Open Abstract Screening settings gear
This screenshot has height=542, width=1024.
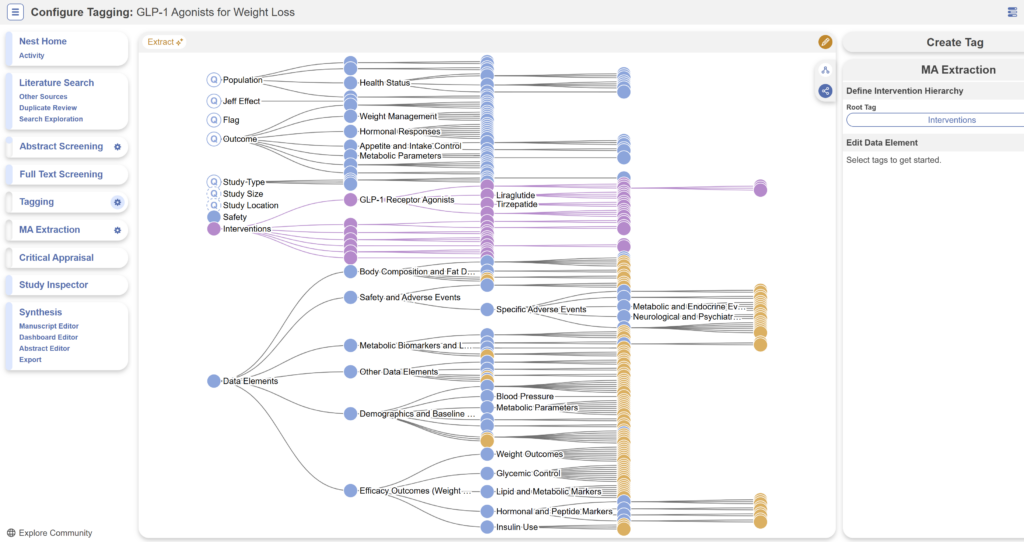point(118,147)
